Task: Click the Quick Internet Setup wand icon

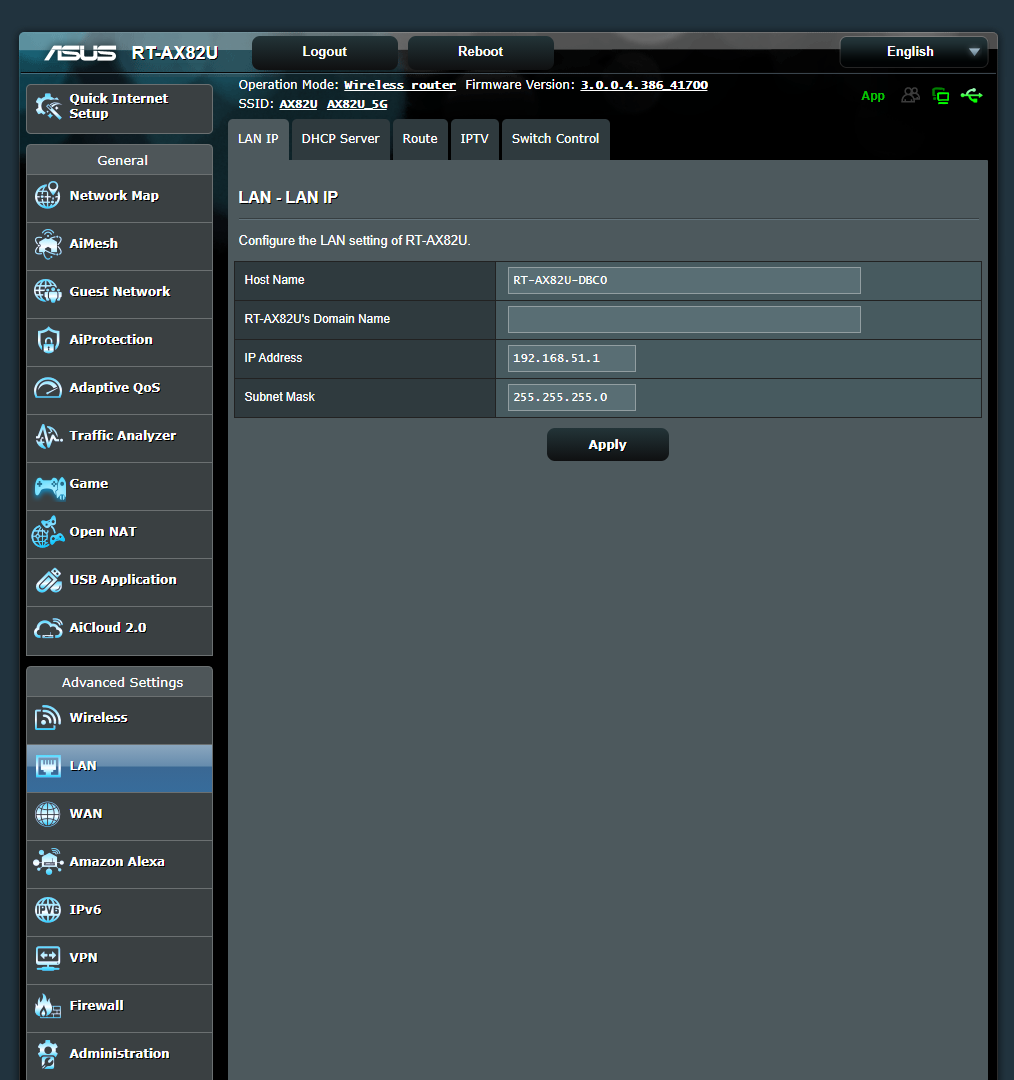Action: click(48, 106)
